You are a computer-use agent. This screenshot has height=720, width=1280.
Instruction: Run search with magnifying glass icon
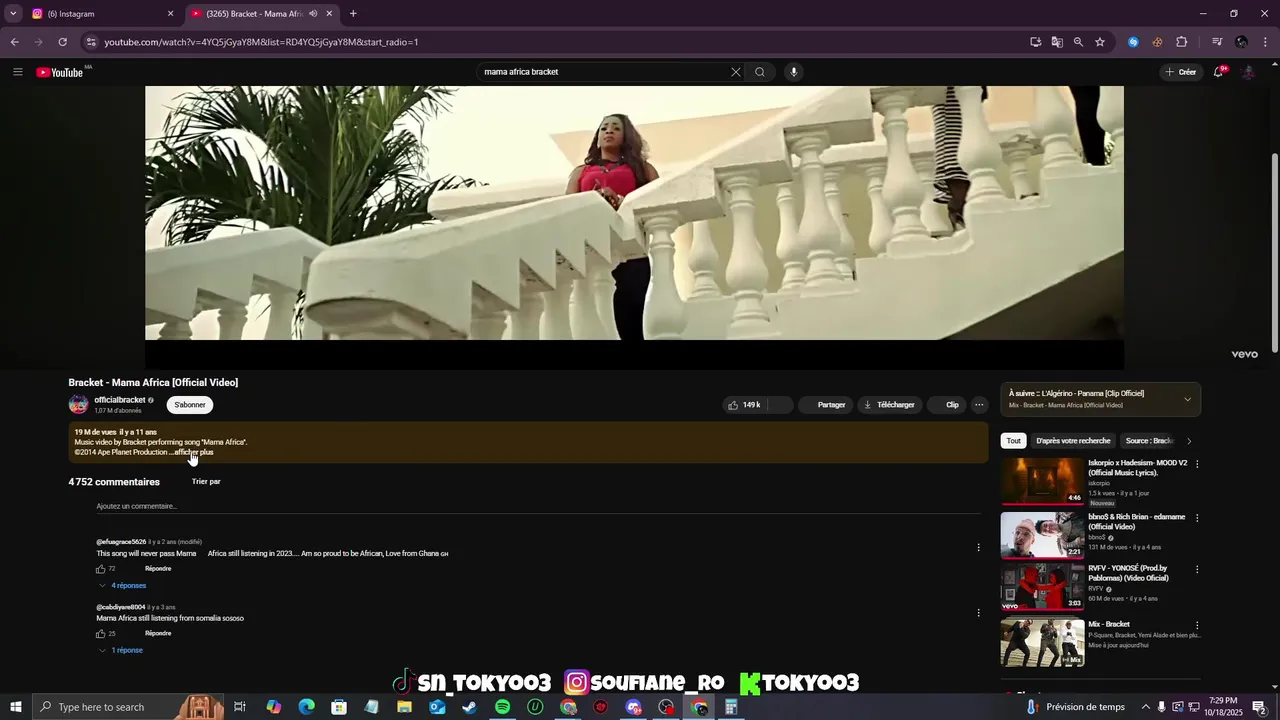760,72
